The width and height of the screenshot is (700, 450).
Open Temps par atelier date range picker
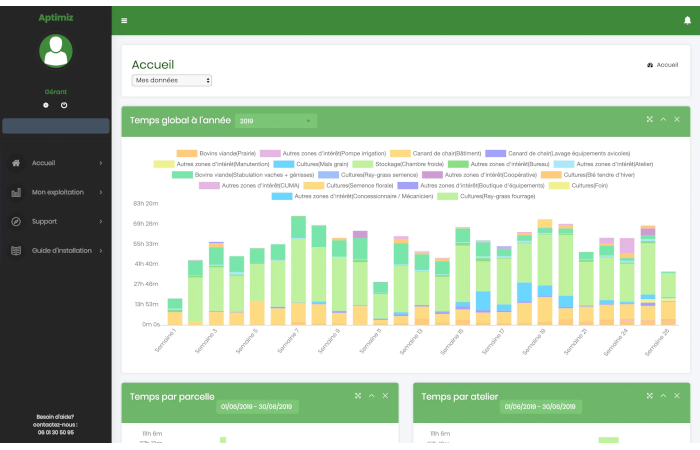[540, 407]
